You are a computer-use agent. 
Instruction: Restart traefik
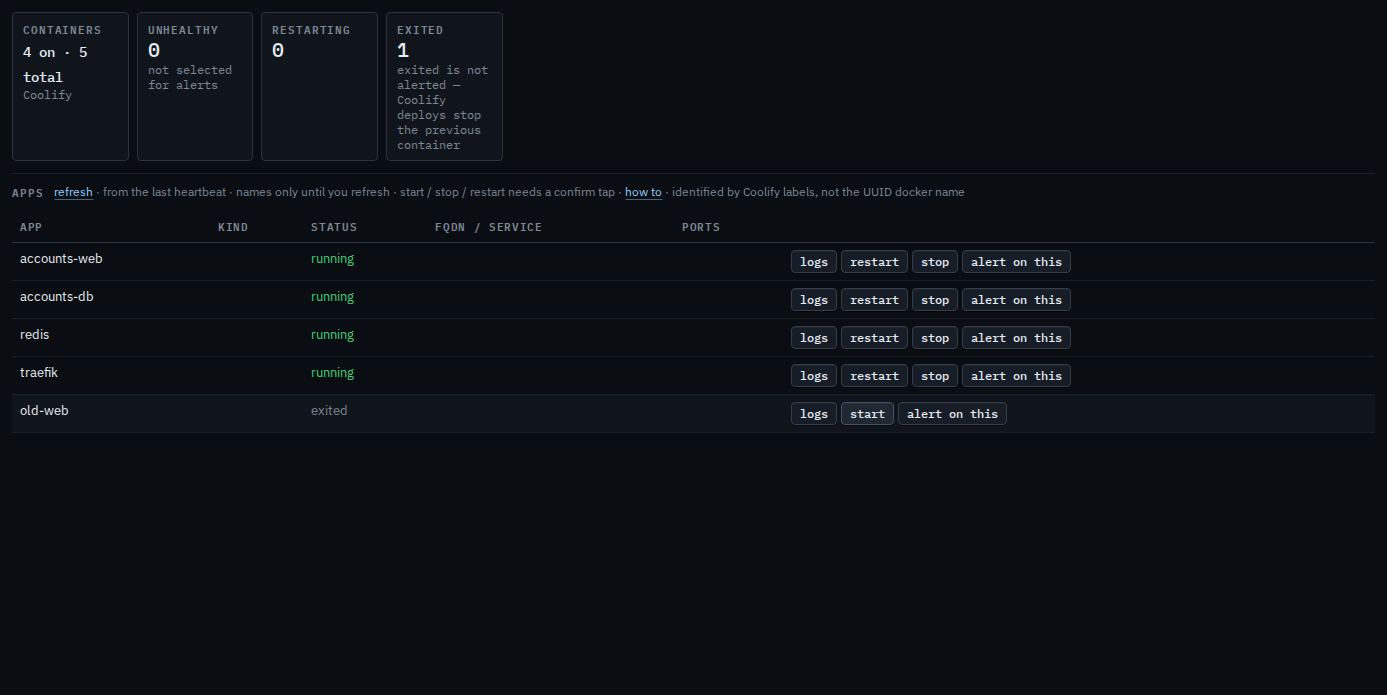(874, 376)
